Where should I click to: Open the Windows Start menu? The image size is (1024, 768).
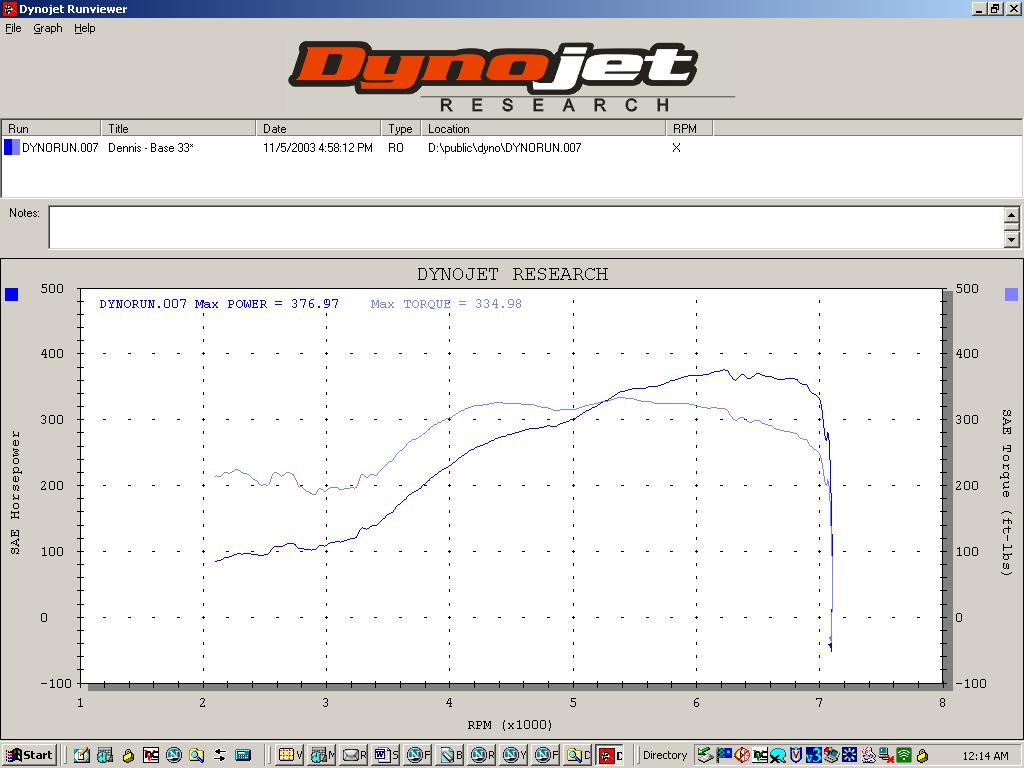[29, 756]
